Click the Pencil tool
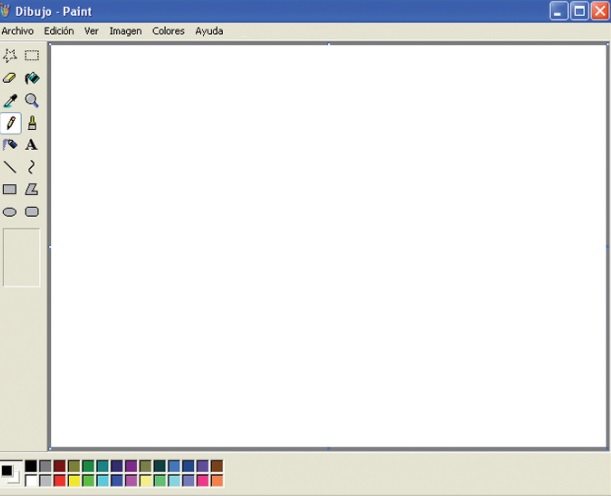611x496 pixels. 11,123
